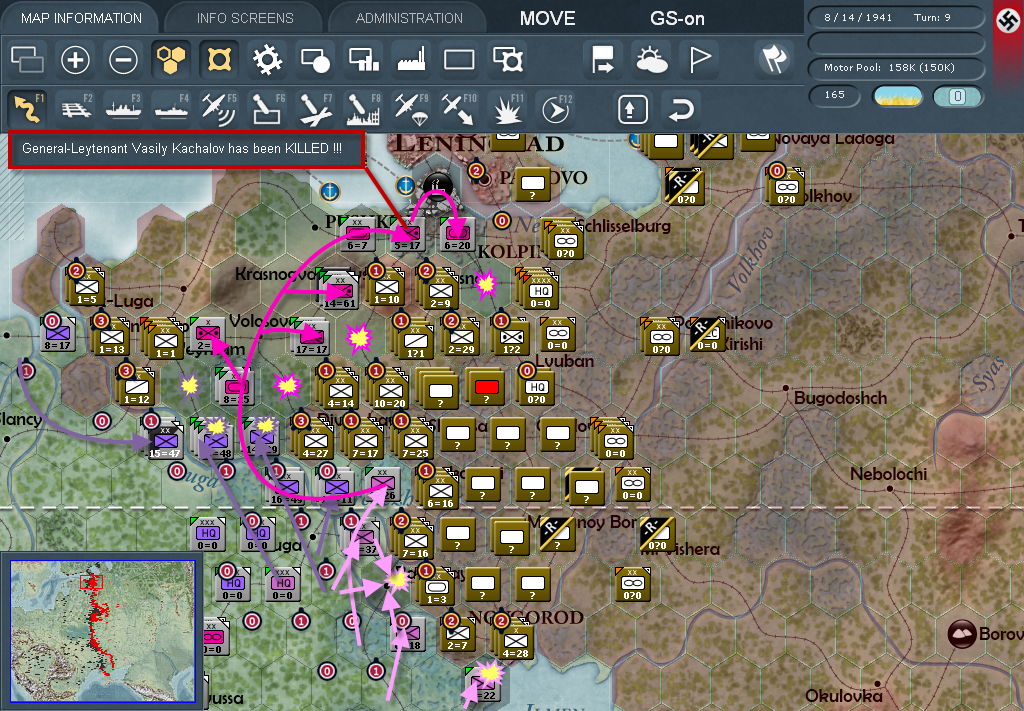The width and height of the screenshot is (1024, 711).
Task: Select the unit counter labeled 10=20
Action: coord(390,391)
